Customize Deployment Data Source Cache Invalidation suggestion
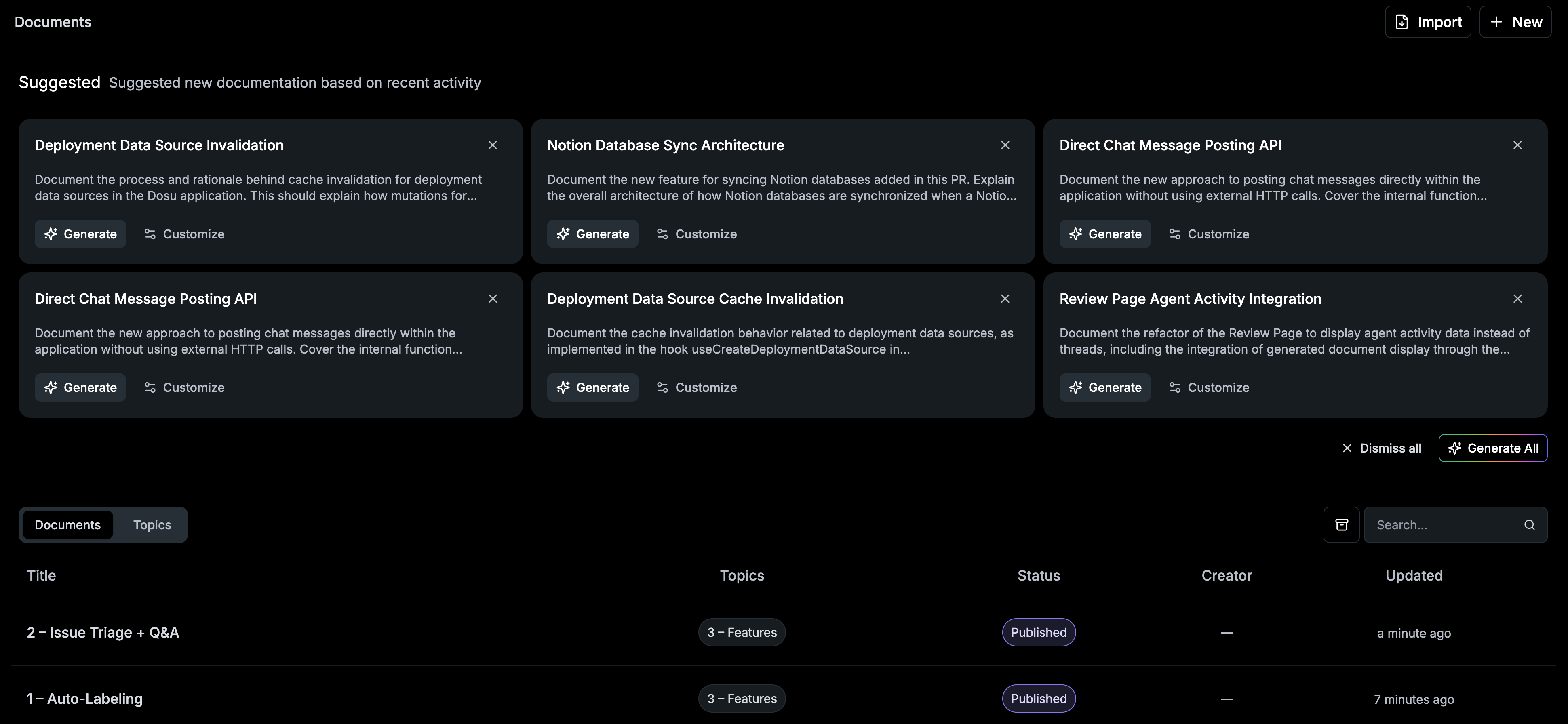The image size is (1568, 724). point(696,387)
